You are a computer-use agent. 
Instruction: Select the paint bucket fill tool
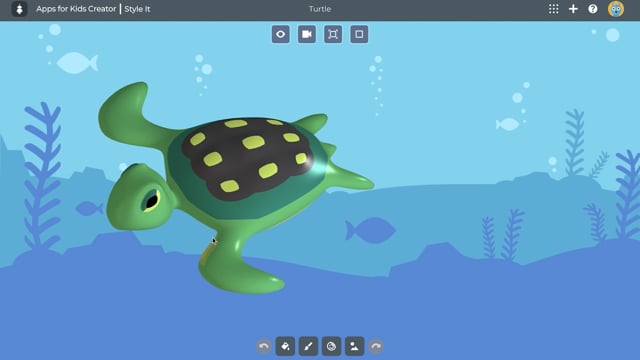click(285, 347)
